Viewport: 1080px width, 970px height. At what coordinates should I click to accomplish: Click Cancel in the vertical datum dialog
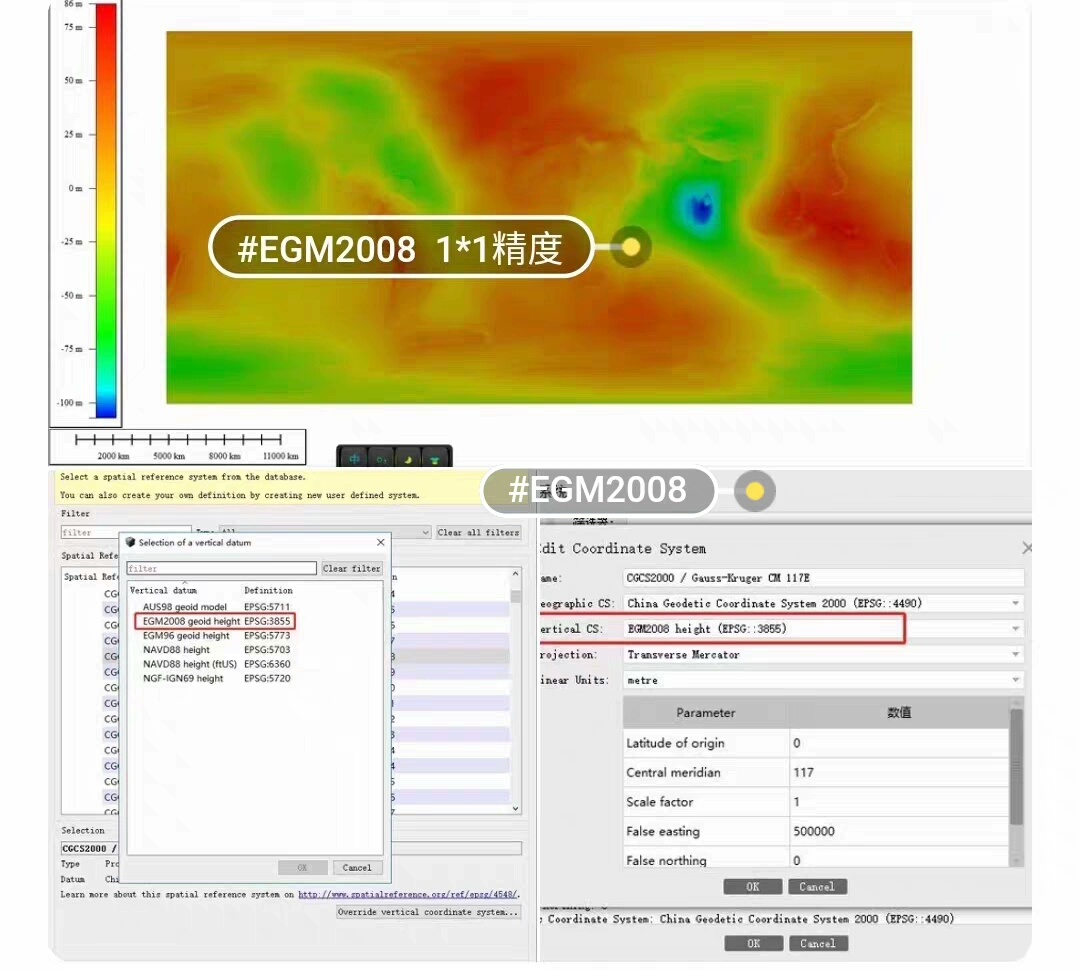click(x=357, y=867)
